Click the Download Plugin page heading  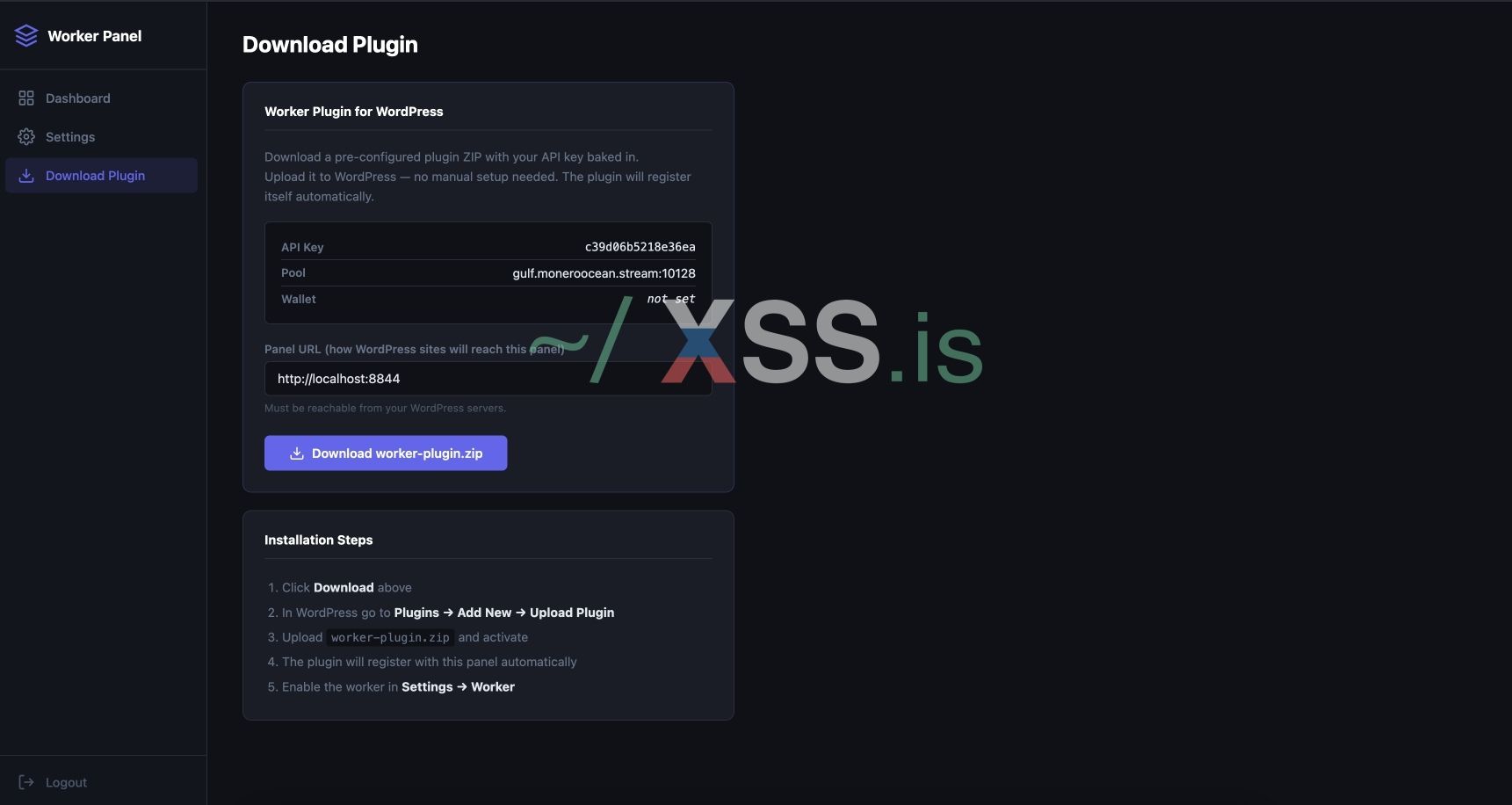pyautogui.click(x=329, y=45)
